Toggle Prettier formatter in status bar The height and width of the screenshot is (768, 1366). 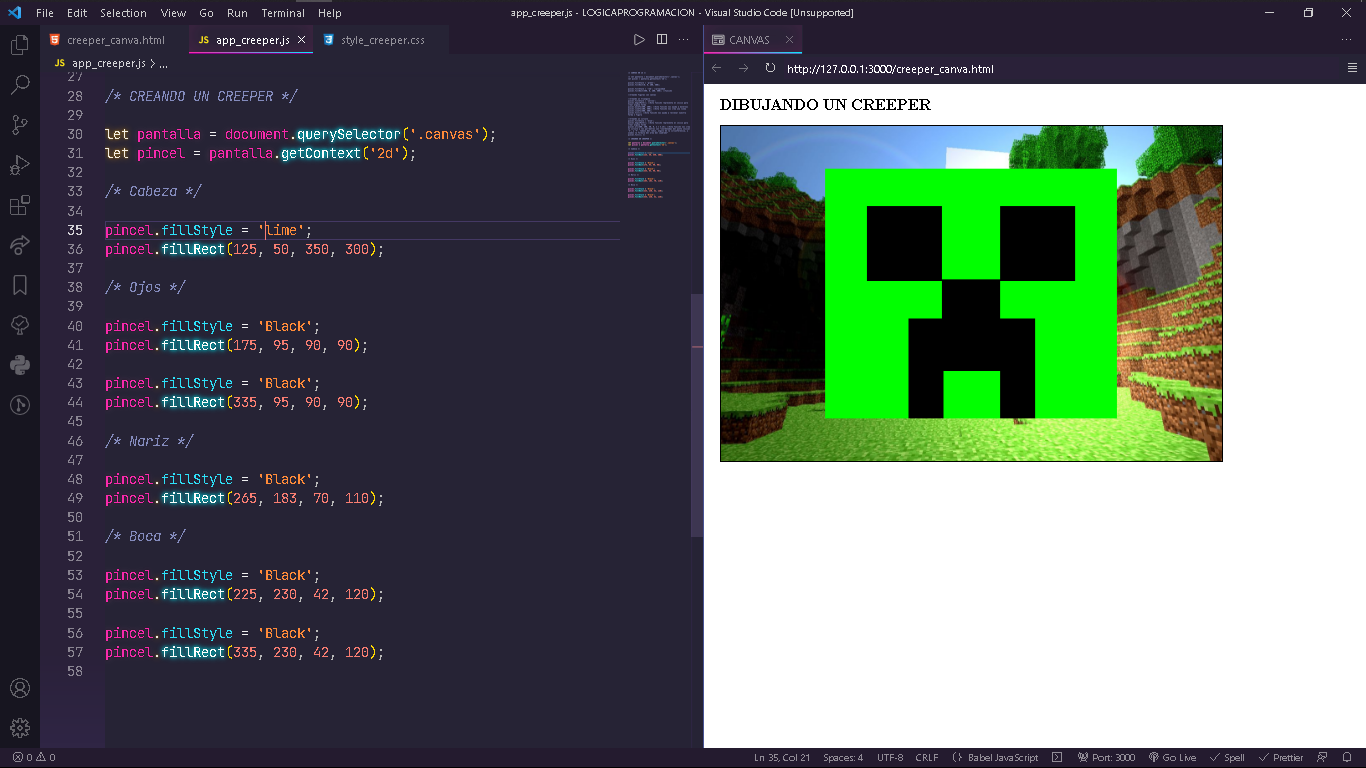pyautogui.click(x=1281, y=758)
